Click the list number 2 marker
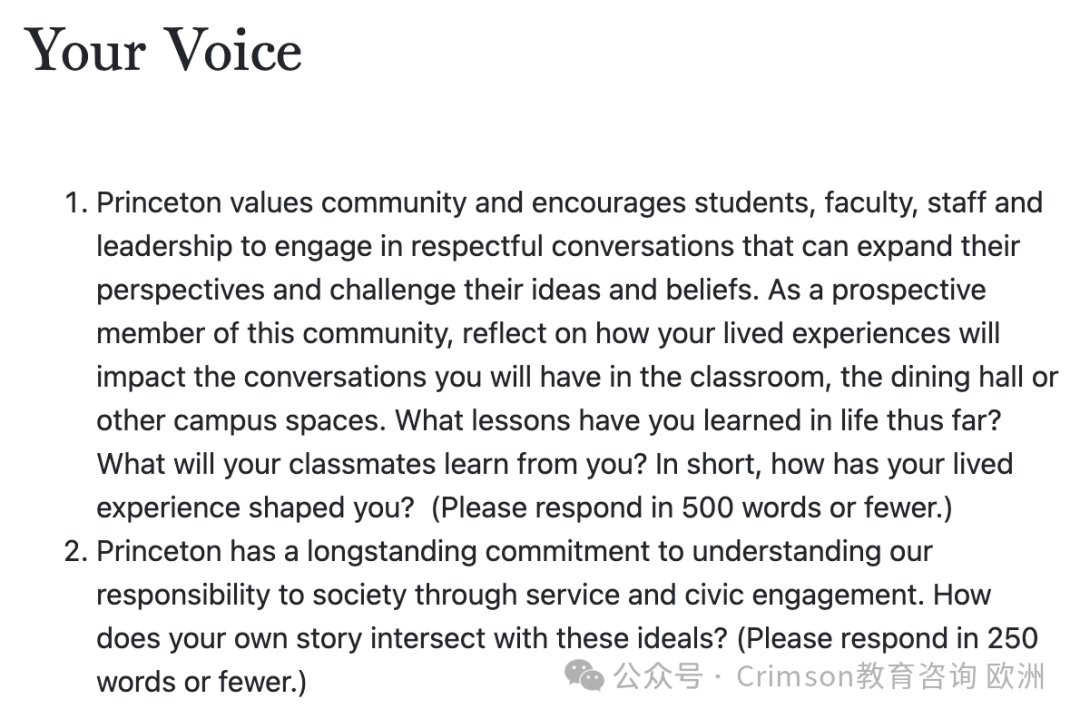This screenshot has height=719, width=1080. click(76, 552)
